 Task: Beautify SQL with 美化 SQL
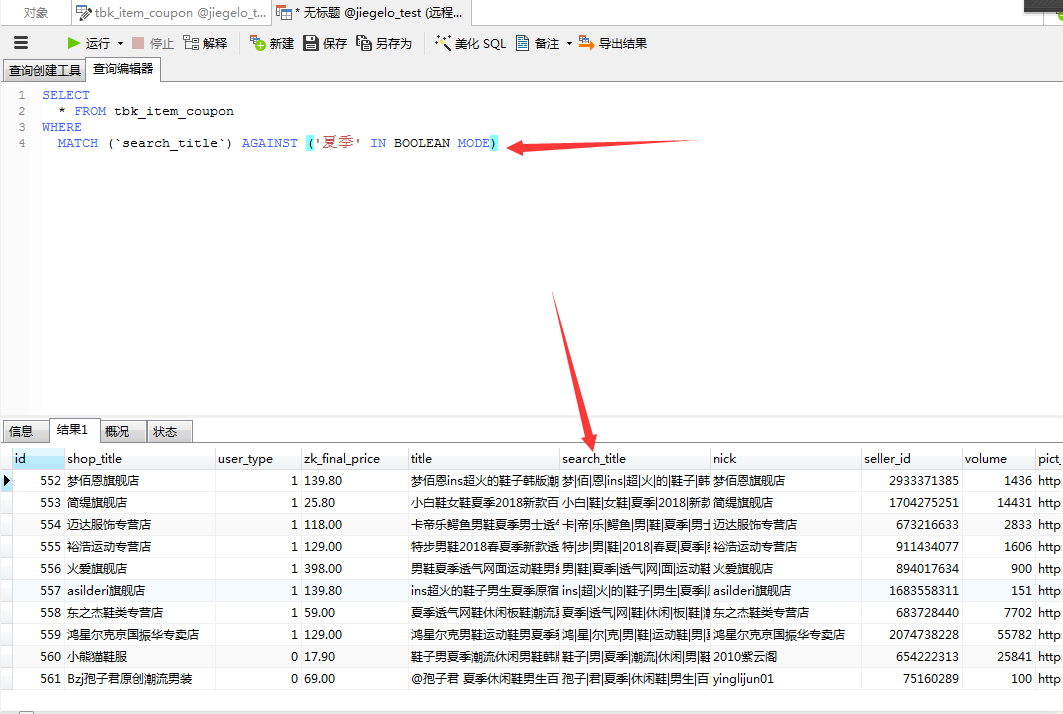pyautogui.click(x=470, y=43)
